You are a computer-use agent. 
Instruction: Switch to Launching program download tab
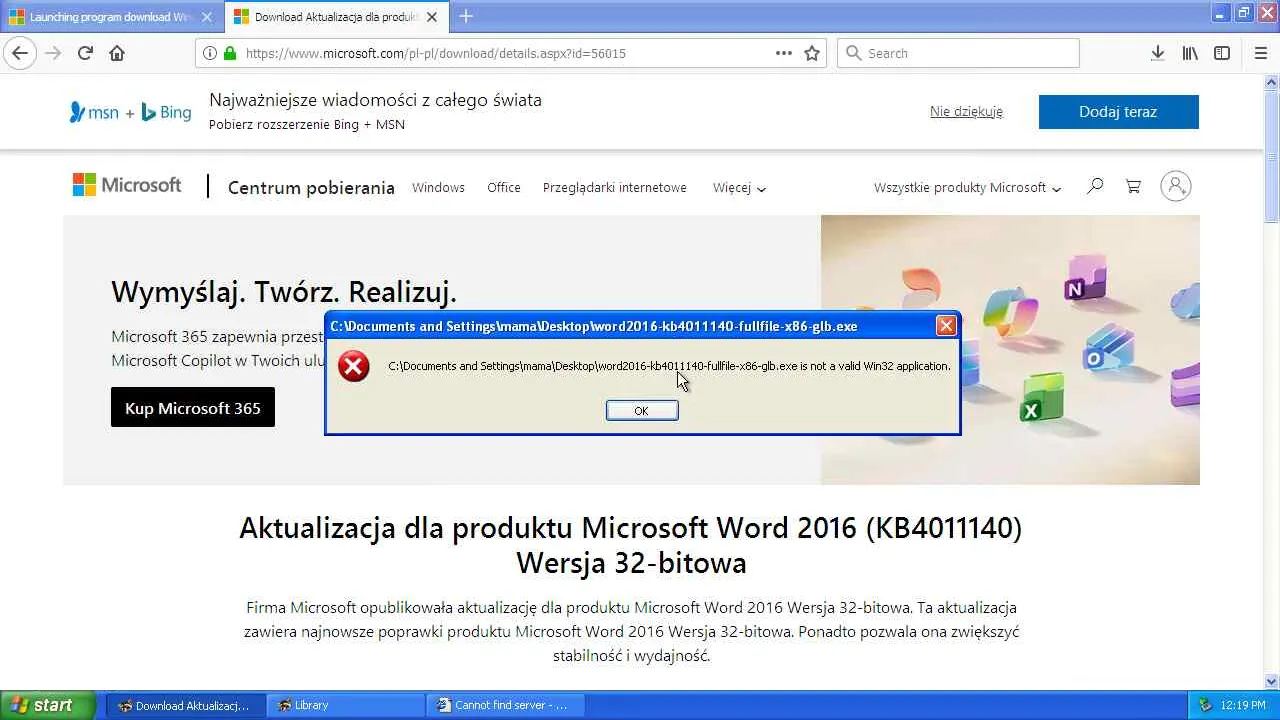[111, 17]
